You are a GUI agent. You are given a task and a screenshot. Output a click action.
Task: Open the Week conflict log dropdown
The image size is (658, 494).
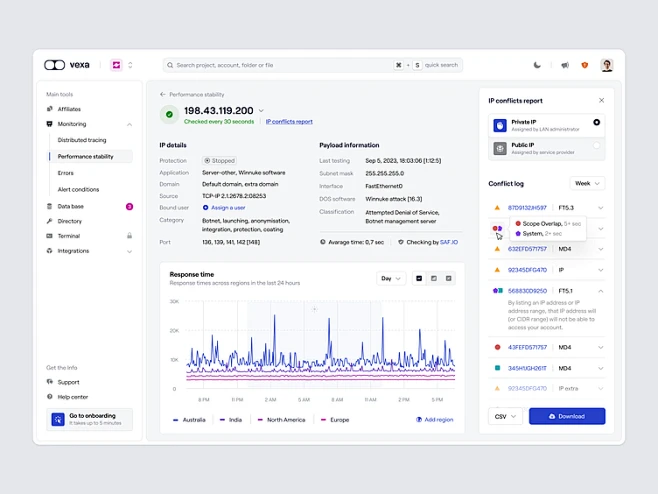pyautogui.click(x=587, y=183)
